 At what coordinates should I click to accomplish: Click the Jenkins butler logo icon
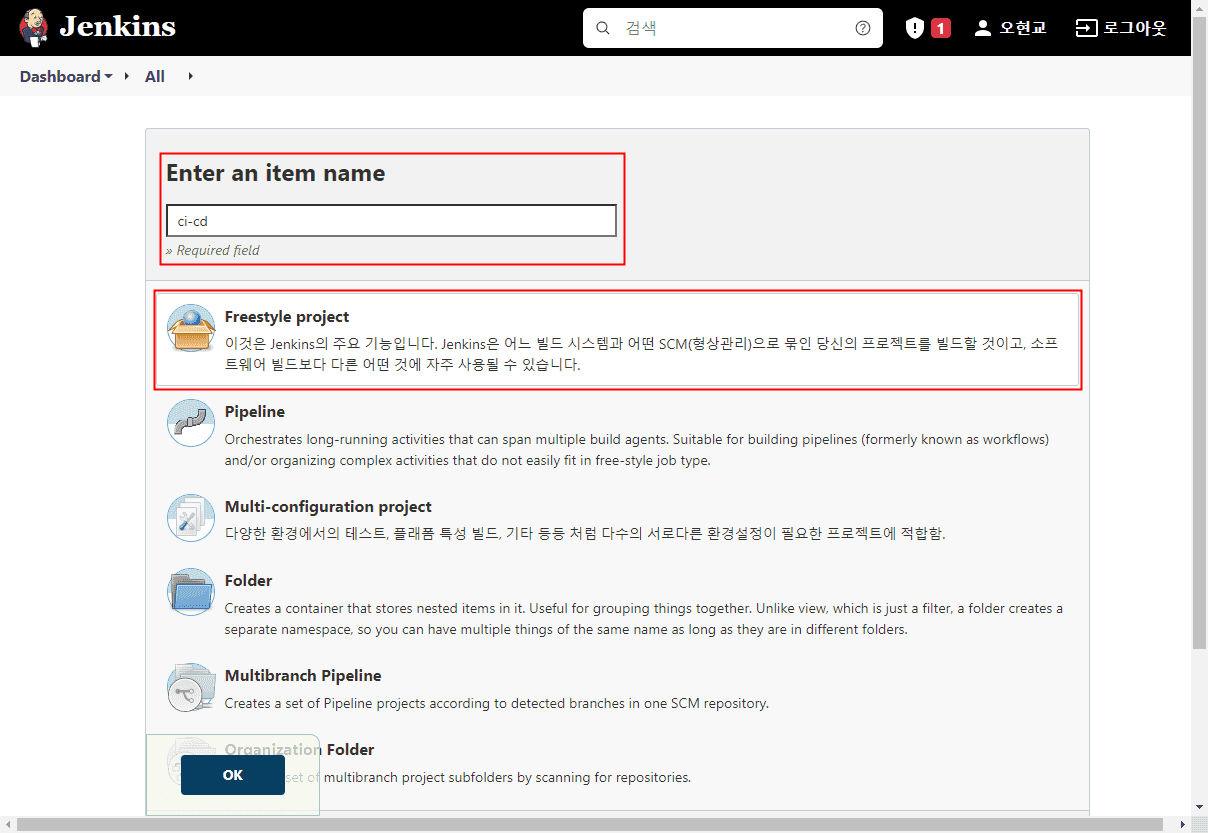(33, 28)
